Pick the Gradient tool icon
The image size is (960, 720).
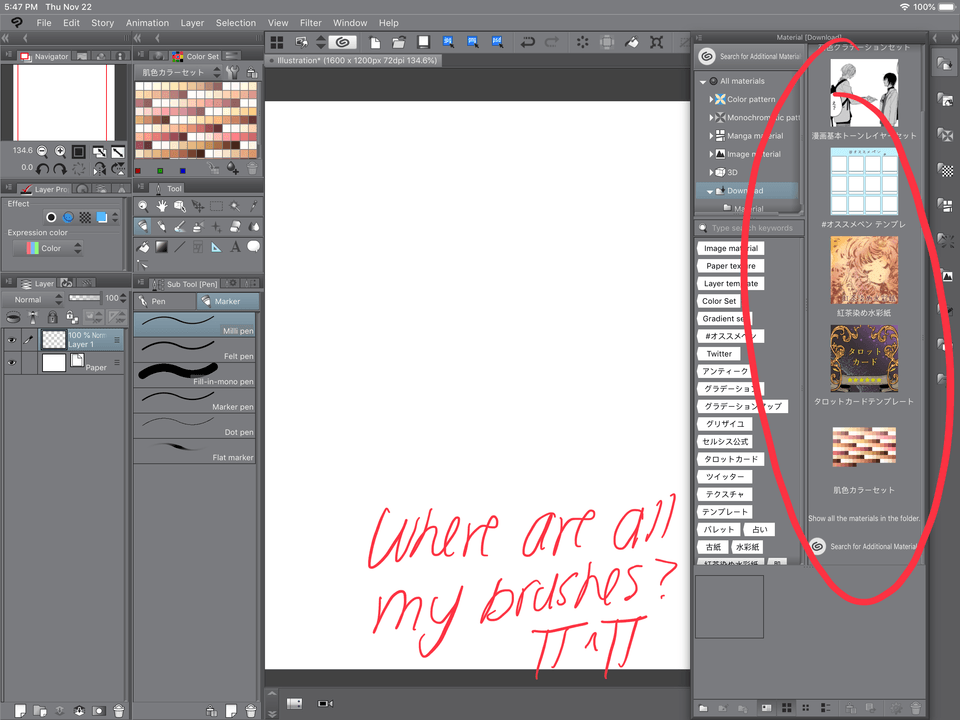point(161,247)
